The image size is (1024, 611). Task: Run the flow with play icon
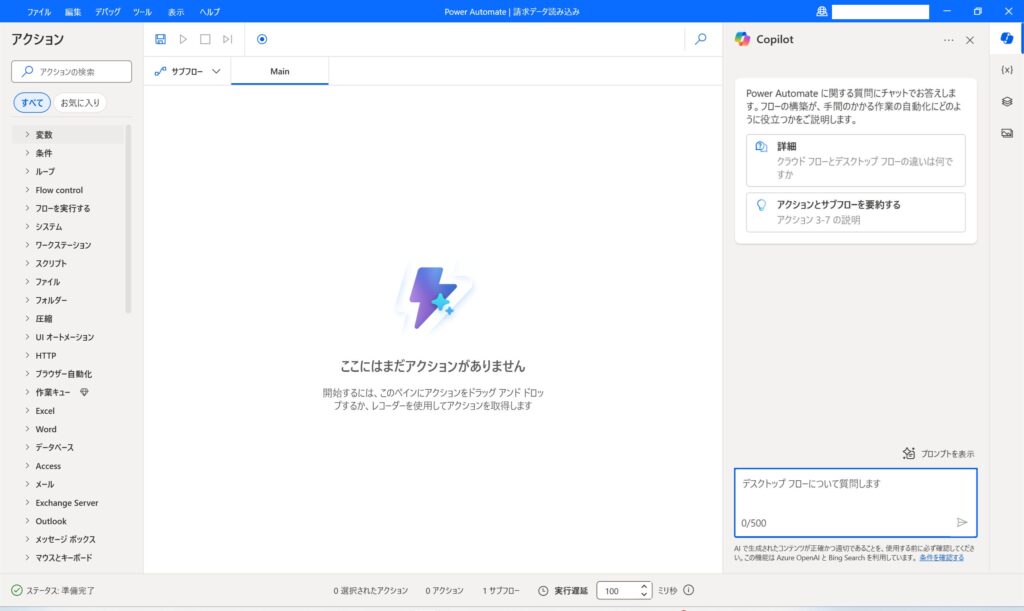click(183, 39)
